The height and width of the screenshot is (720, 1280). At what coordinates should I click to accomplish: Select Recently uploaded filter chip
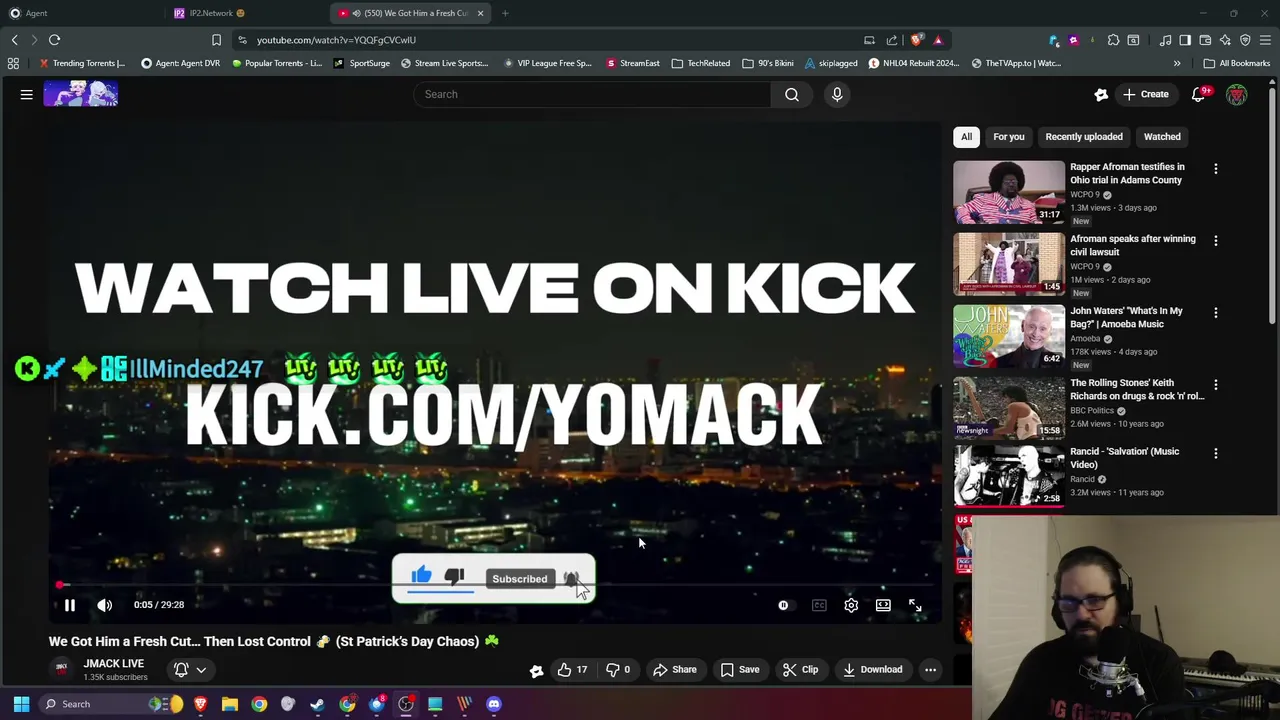tap(1084, 137)
